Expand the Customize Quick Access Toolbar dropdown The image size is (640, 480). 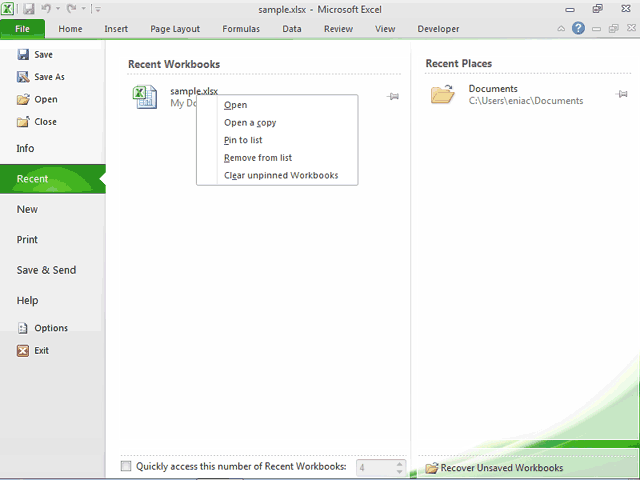pos(98,9)
